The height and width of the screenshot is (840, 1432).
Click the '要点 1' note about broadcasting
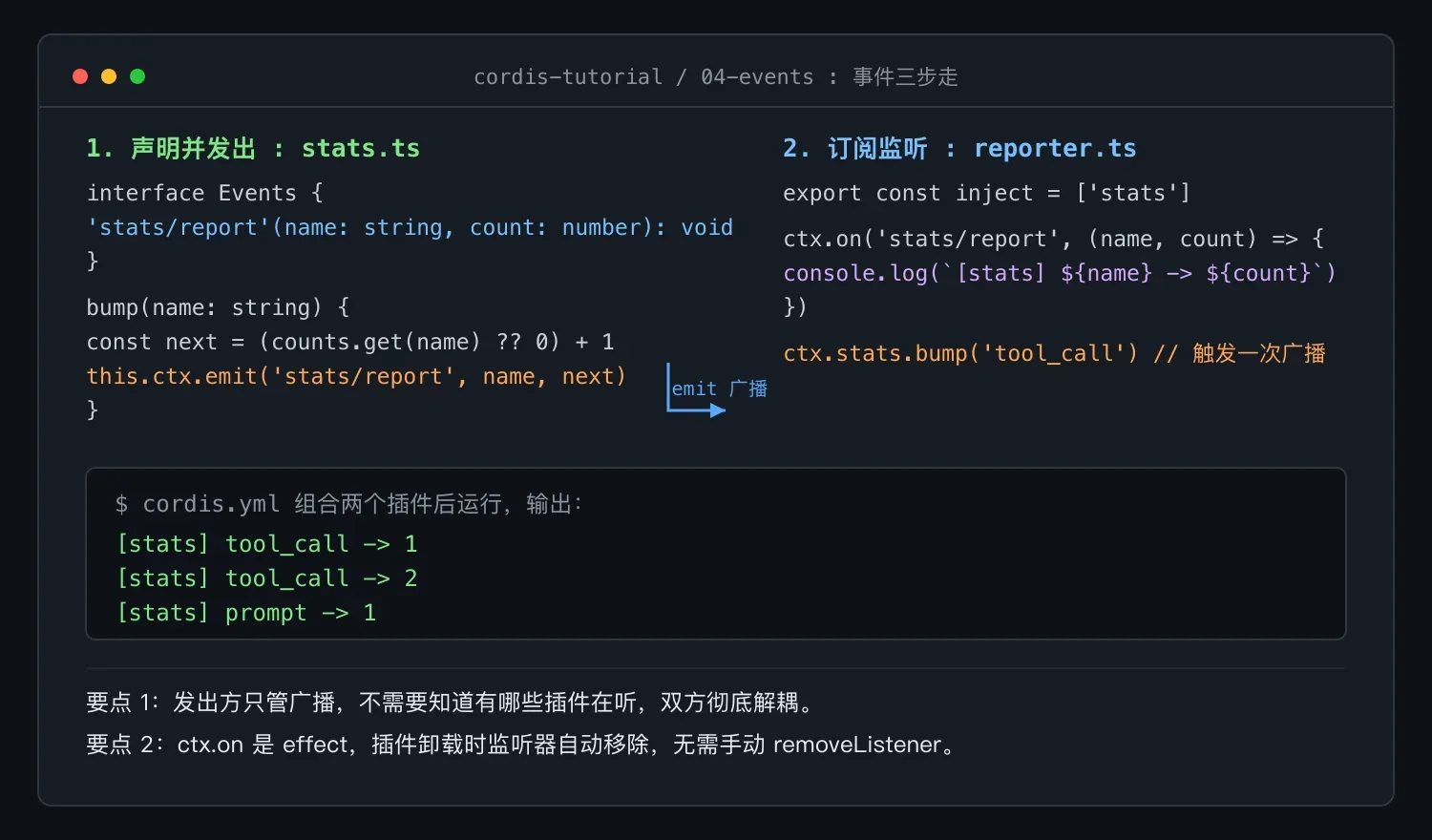click(x=453, y=703)
